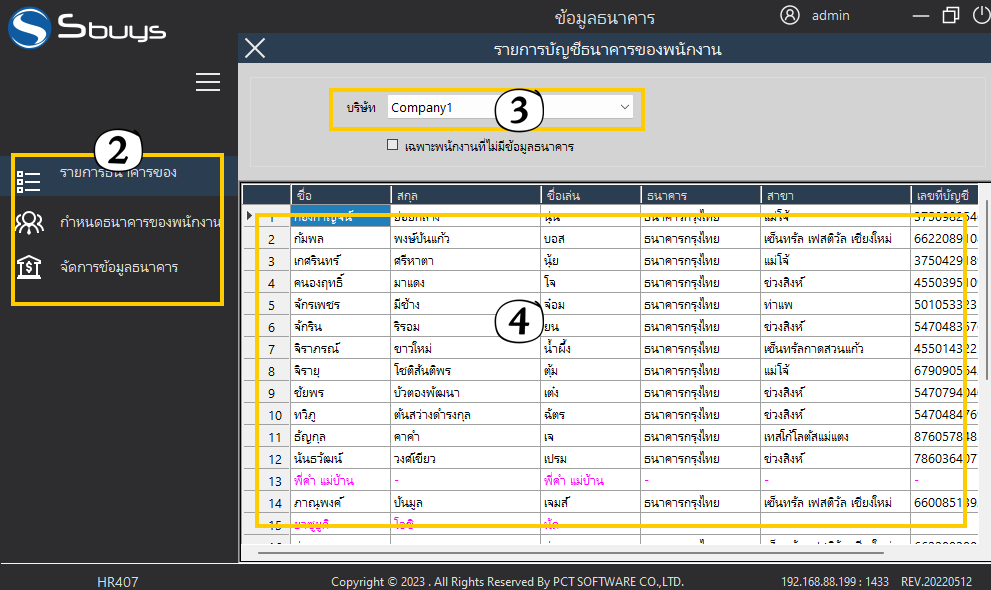Click the admin user profile icon
Image resolution: width=991 pixels, height=590 pixels.
[x=790, y=15]
